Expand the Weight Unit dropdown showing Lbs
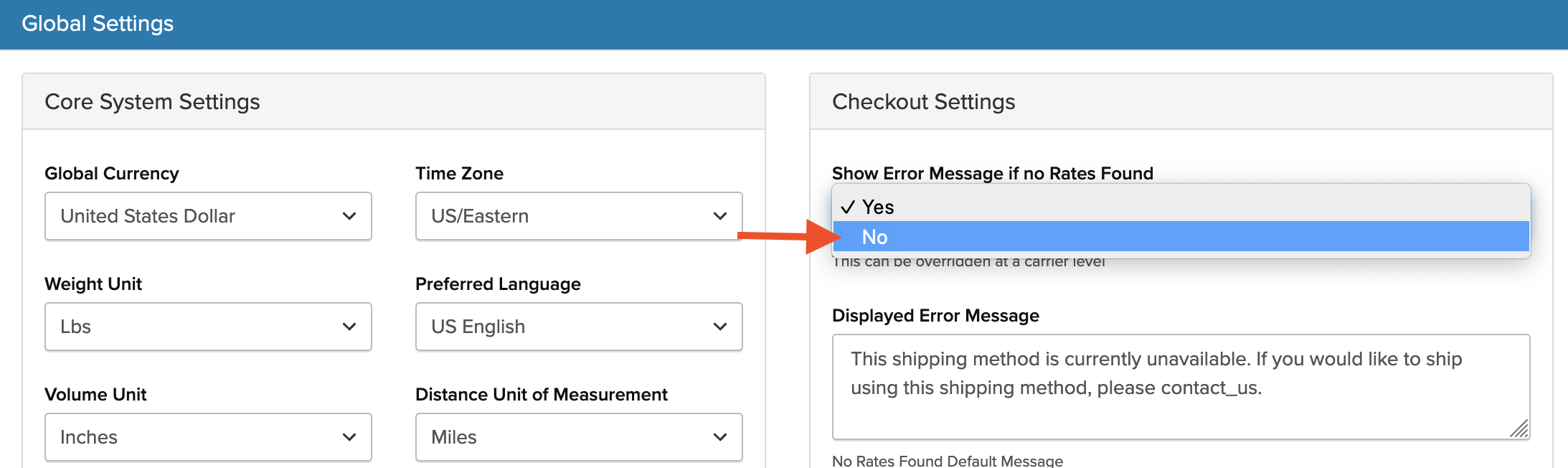The width and height of the screenshot is (1568, 468). click(207, 327)
